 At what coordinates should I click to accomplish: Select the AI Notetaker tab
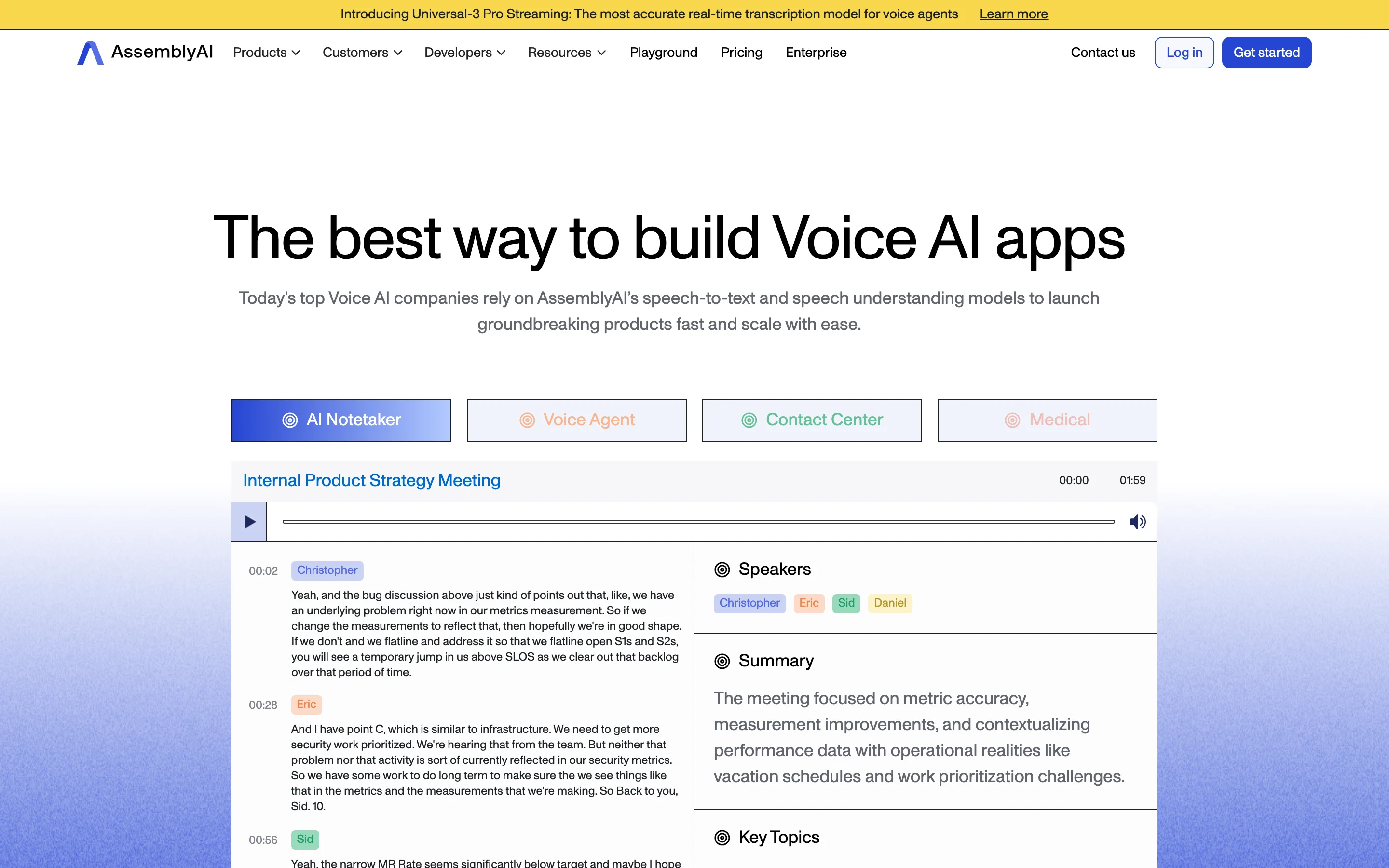click(x=341, y=420)
